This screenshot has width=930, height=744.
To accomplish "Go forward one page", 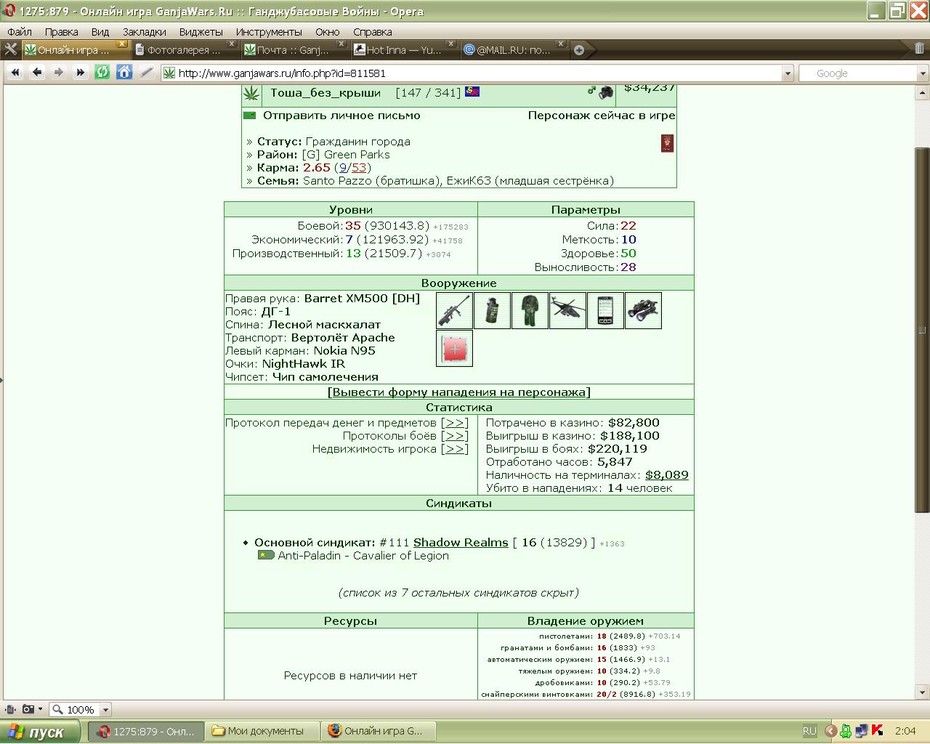I will click(59, 72).
